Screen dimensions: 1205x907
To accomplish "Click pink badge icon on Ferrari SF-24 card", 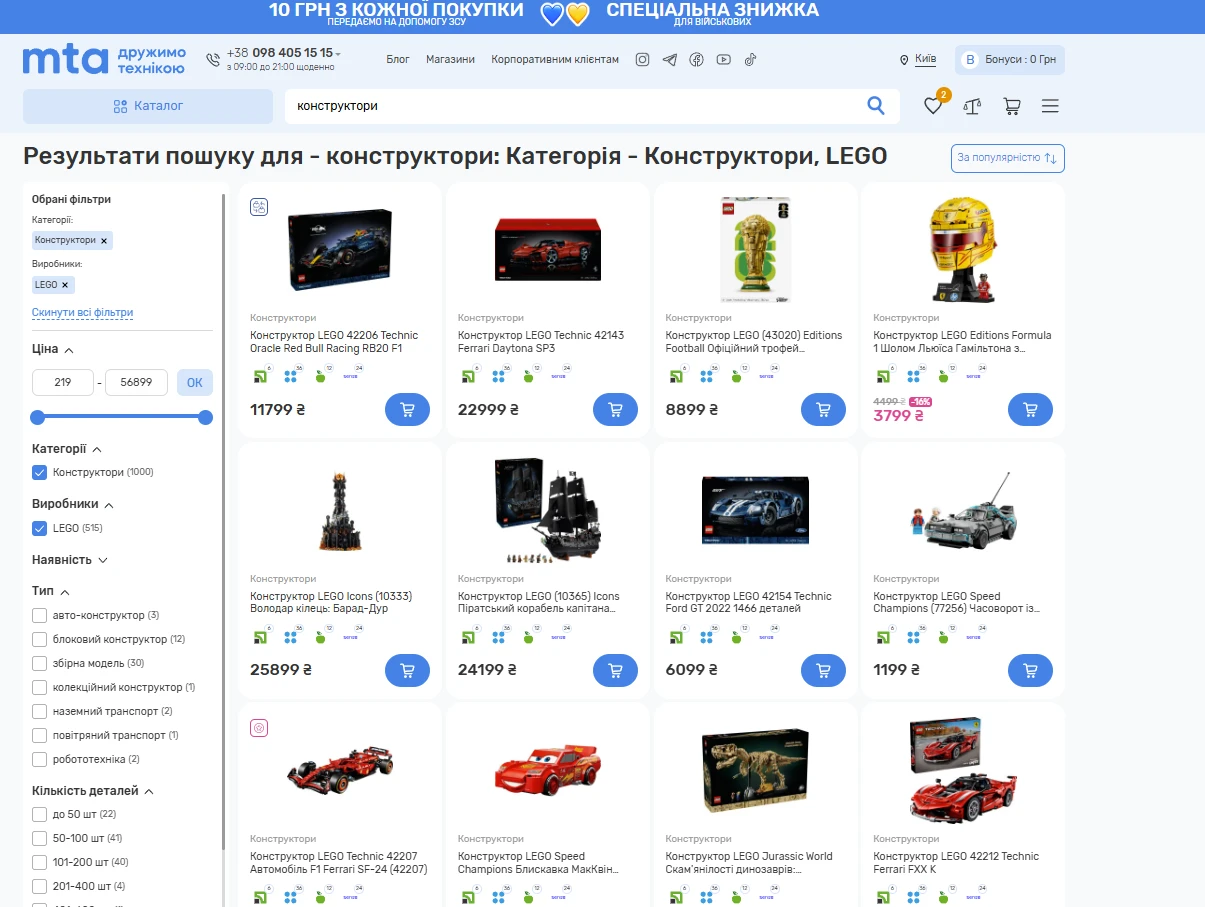I will (x=259, y=728).
